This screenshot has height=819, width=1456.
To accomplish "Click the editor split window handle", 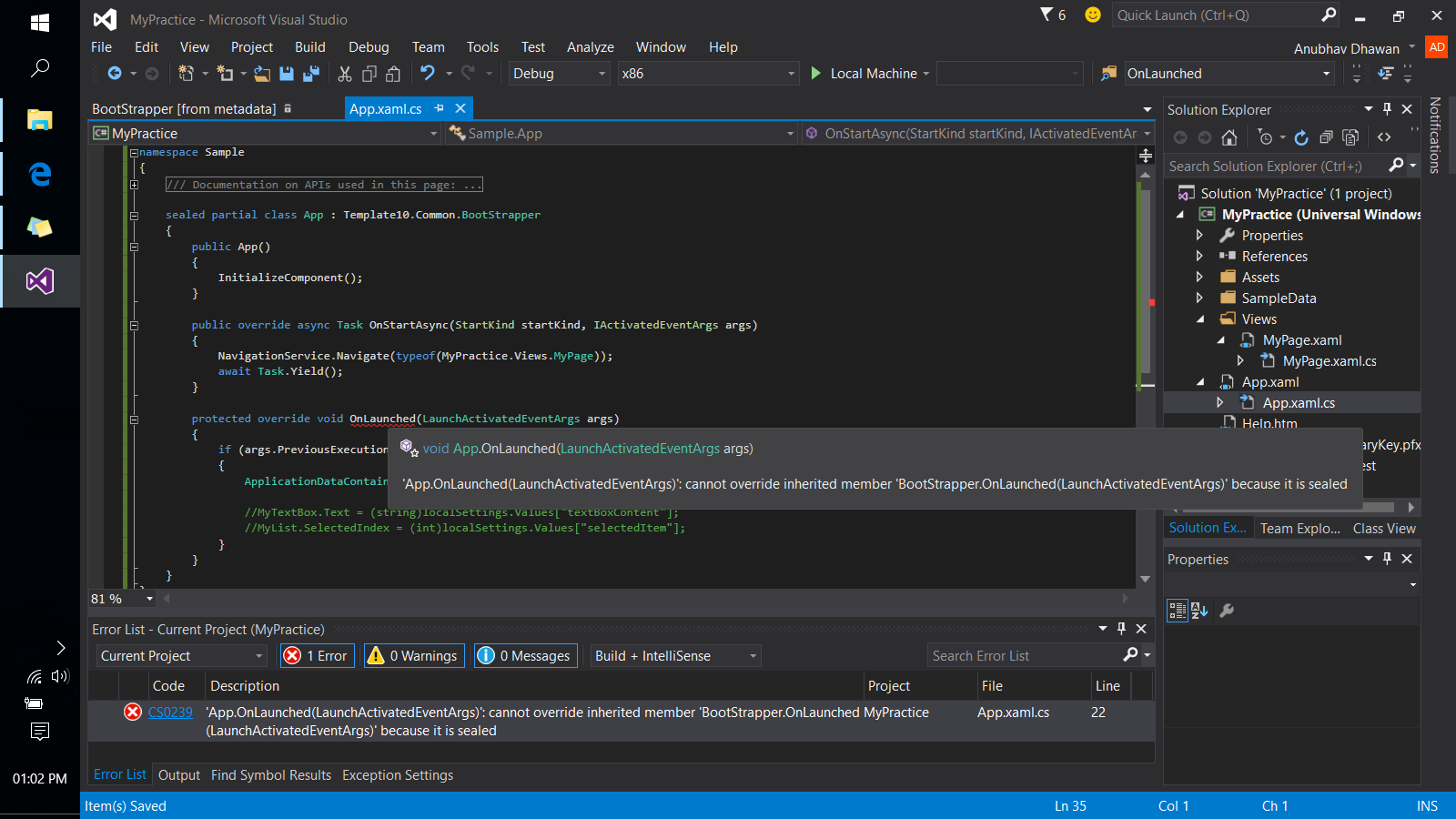I will pos(1146,157).
